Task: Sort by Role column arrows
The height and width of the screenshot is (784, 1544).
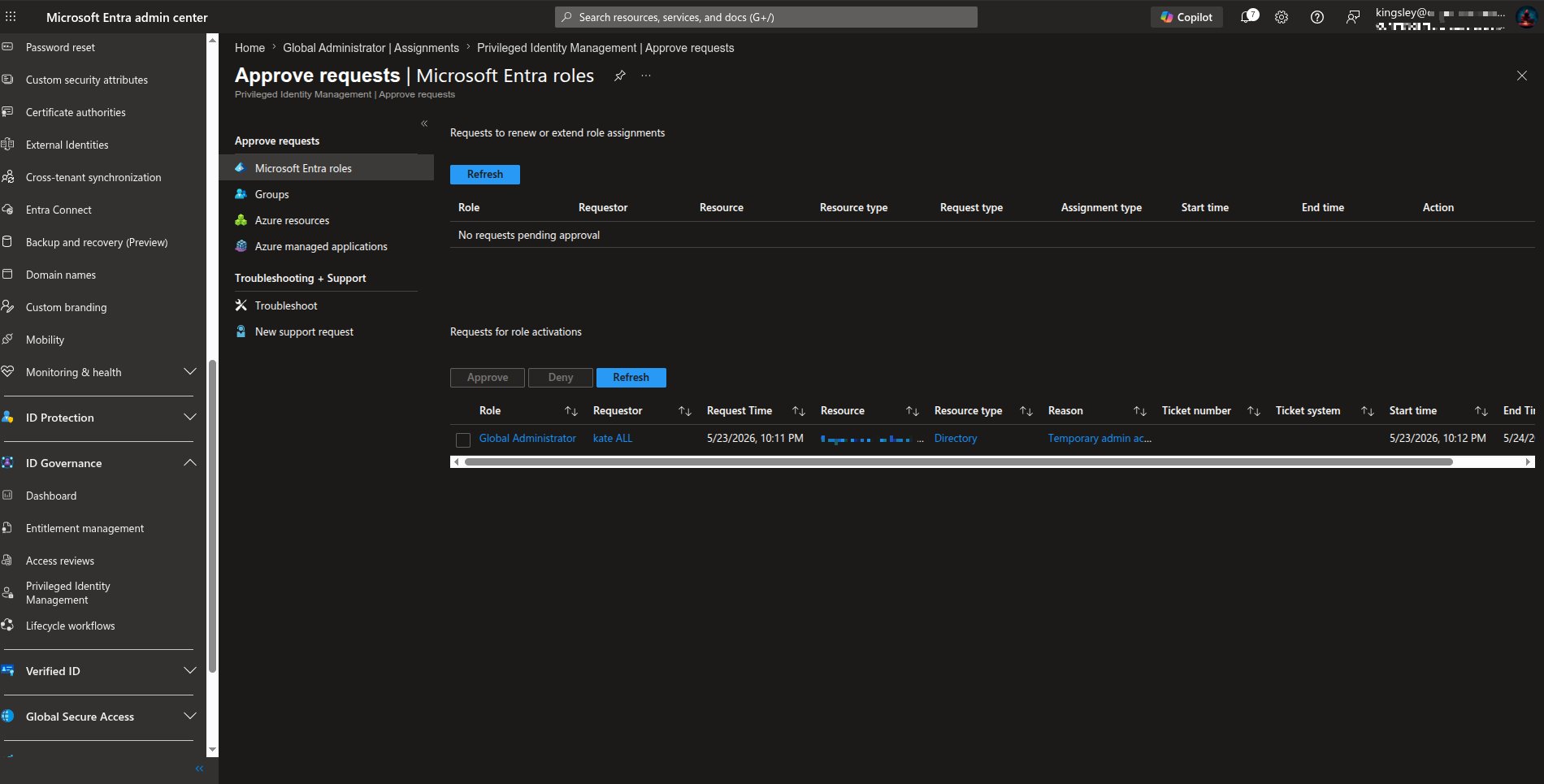Action: [571, 411]
